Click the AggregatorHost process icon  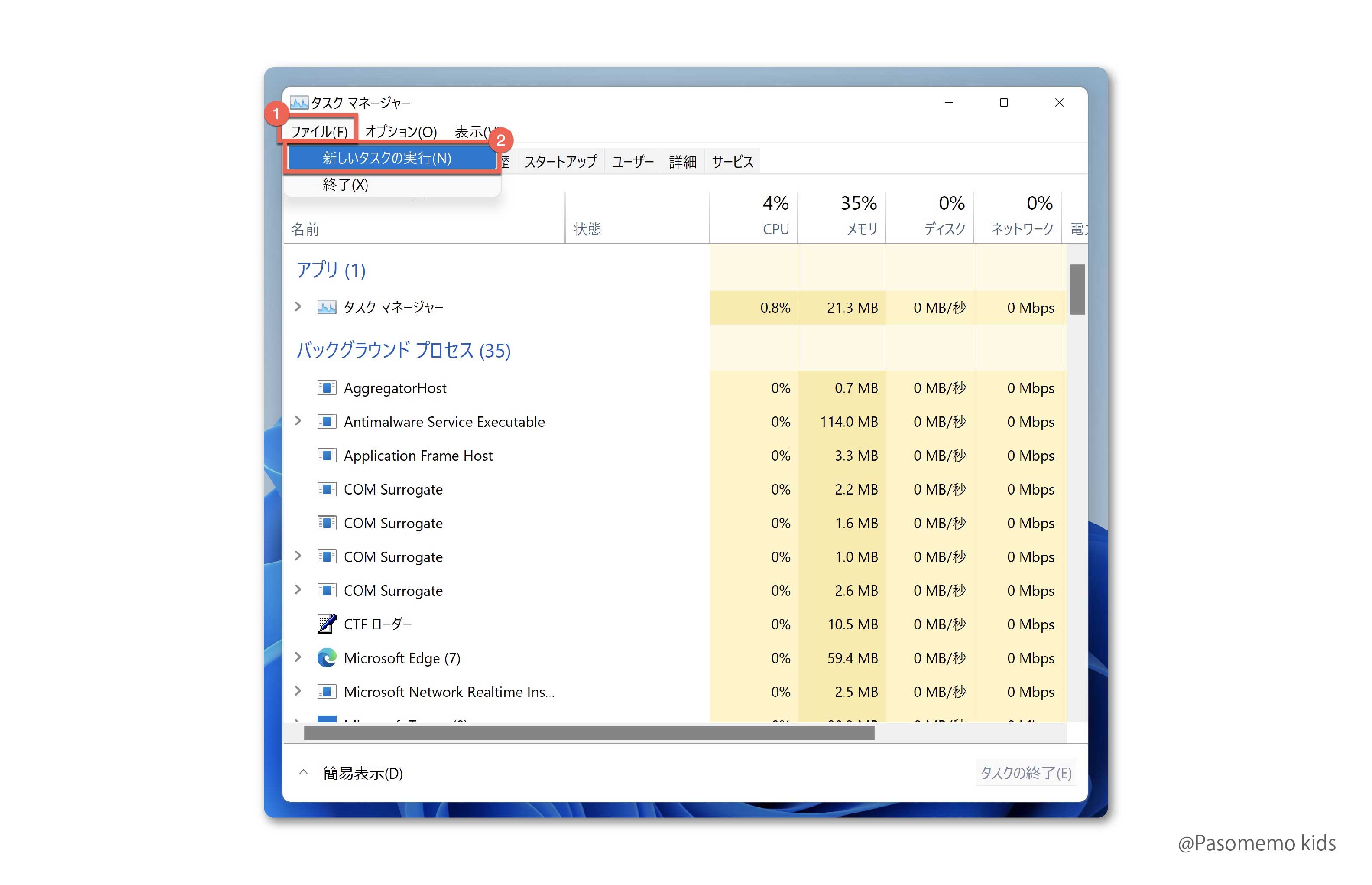(327, 388)
